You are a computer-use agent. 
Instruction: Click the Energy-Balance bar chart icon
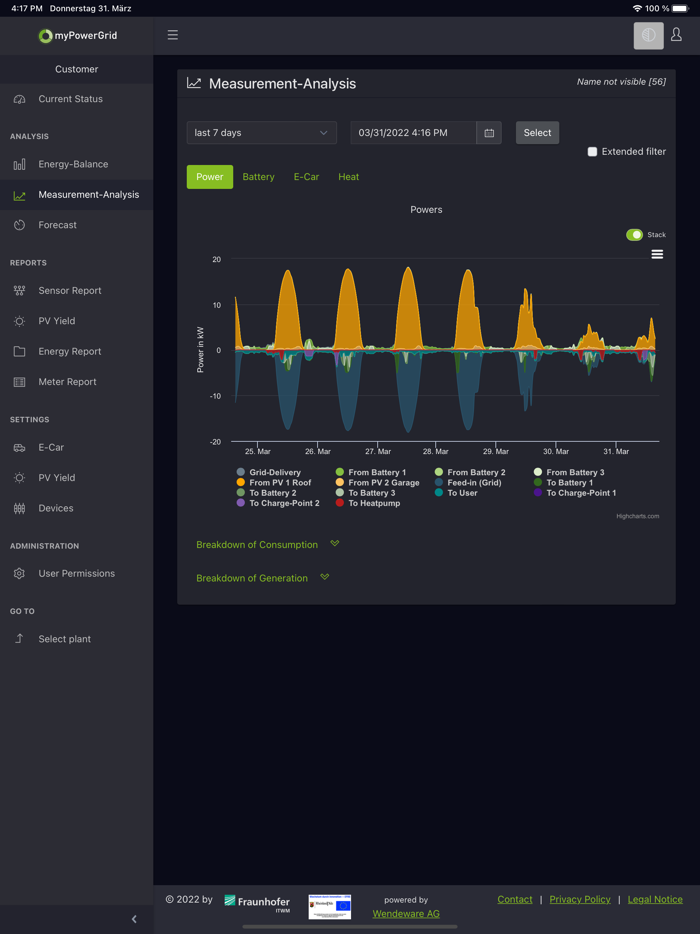[x=20, y=164]
